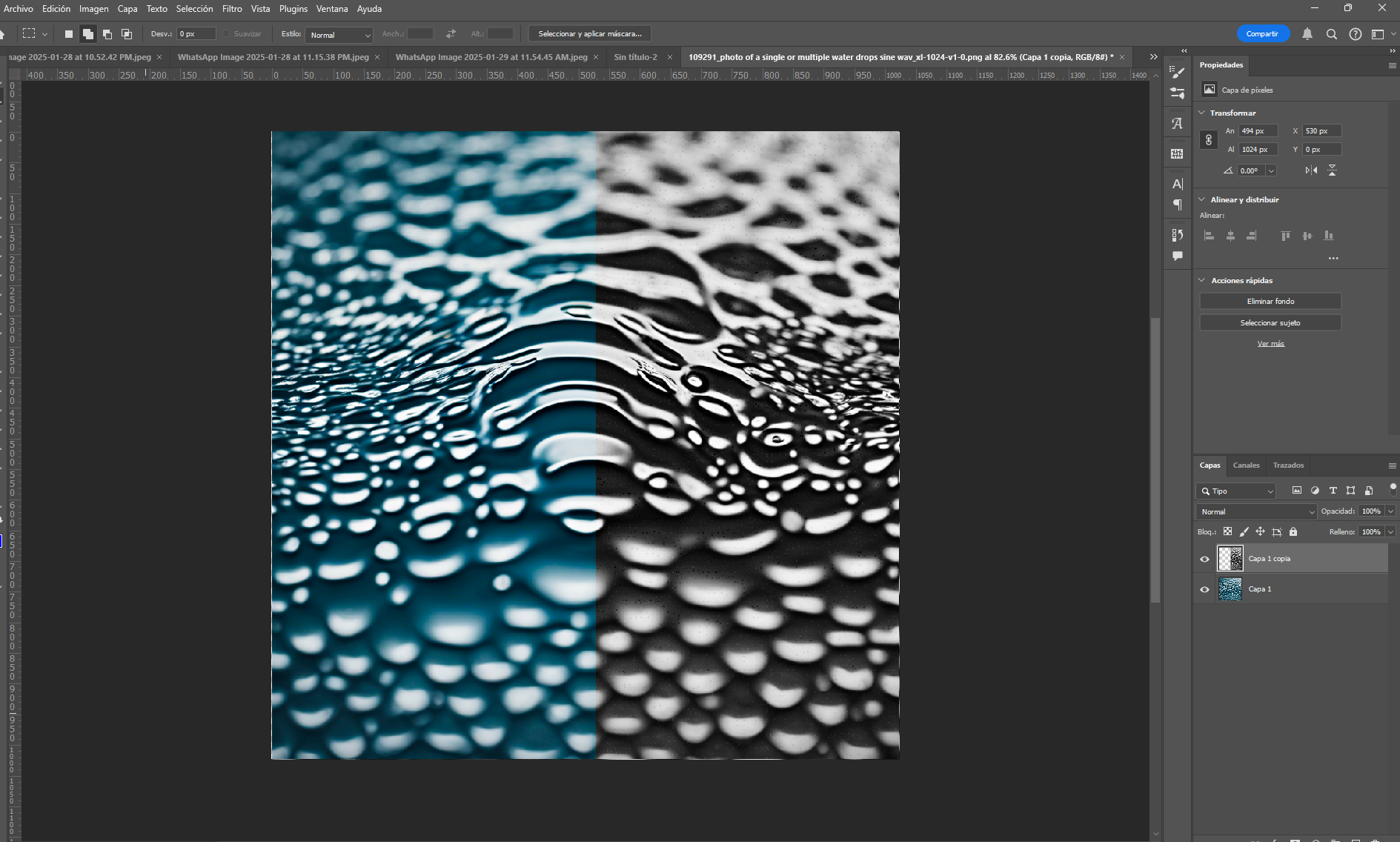Select the Intersect with selection mode icon
Screen dimensions: 1400x842
coord(127,34)
